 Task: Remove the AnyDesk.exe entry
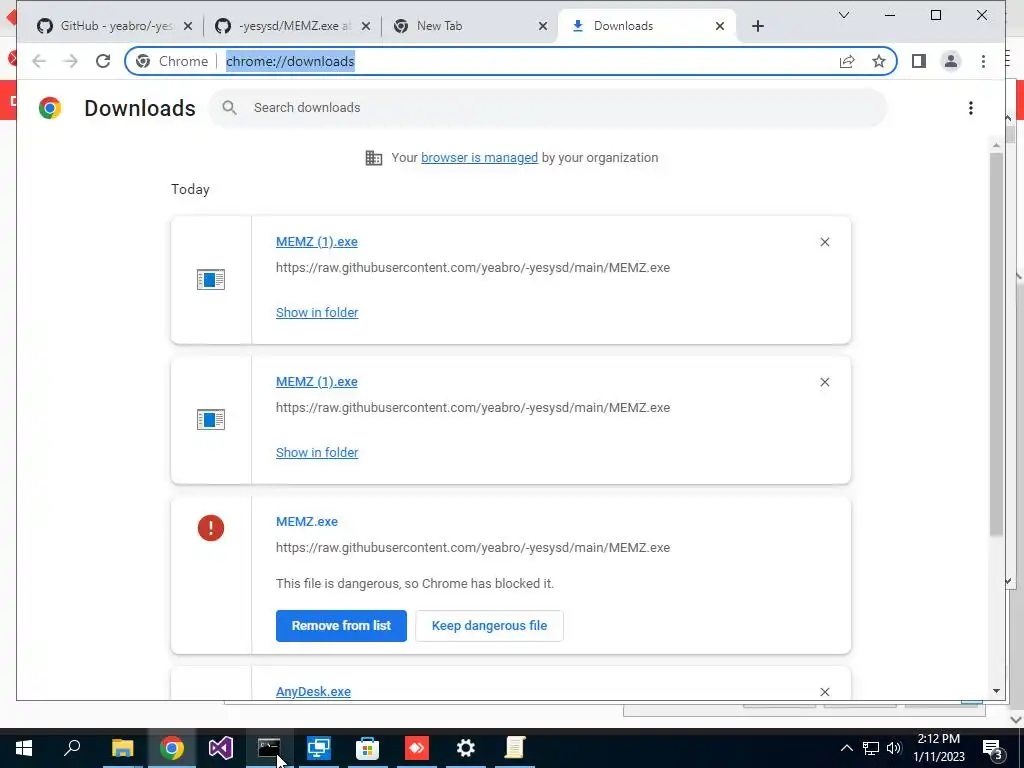[x=825, y=692]
